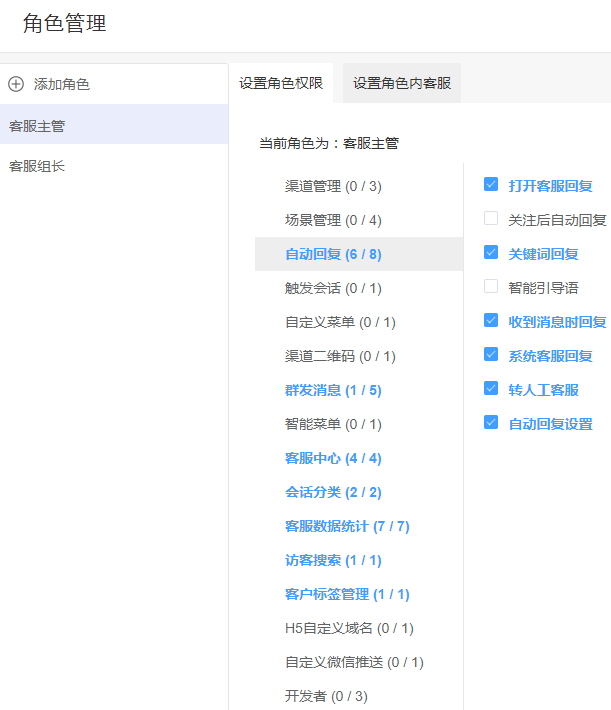
Task: Click the 关注后自动回复 label text
Action: click(x=557, y=220)
